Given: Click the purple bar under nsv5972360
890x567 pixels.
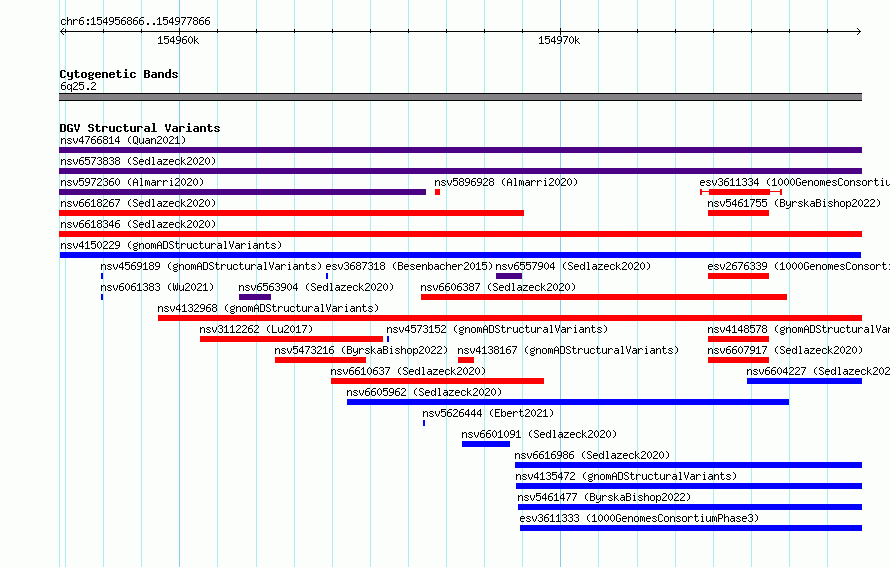Looking at the screenshot, I should point(242,192).
